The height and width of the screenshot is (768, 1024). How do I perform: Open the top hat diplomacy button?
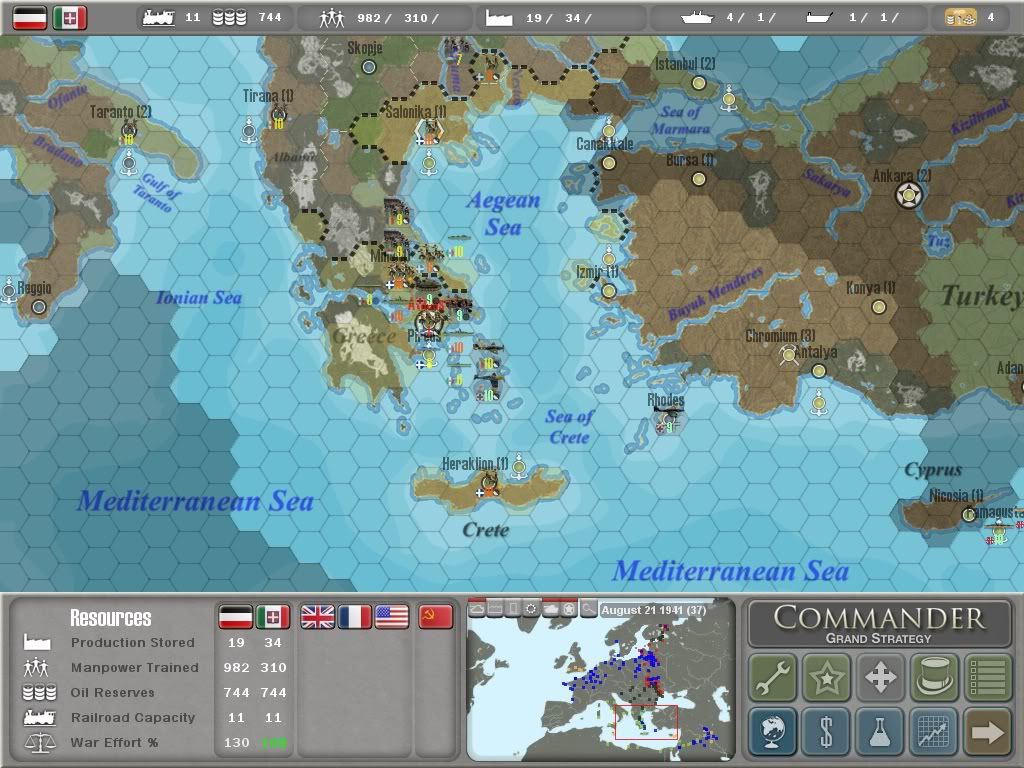(934, 677)
